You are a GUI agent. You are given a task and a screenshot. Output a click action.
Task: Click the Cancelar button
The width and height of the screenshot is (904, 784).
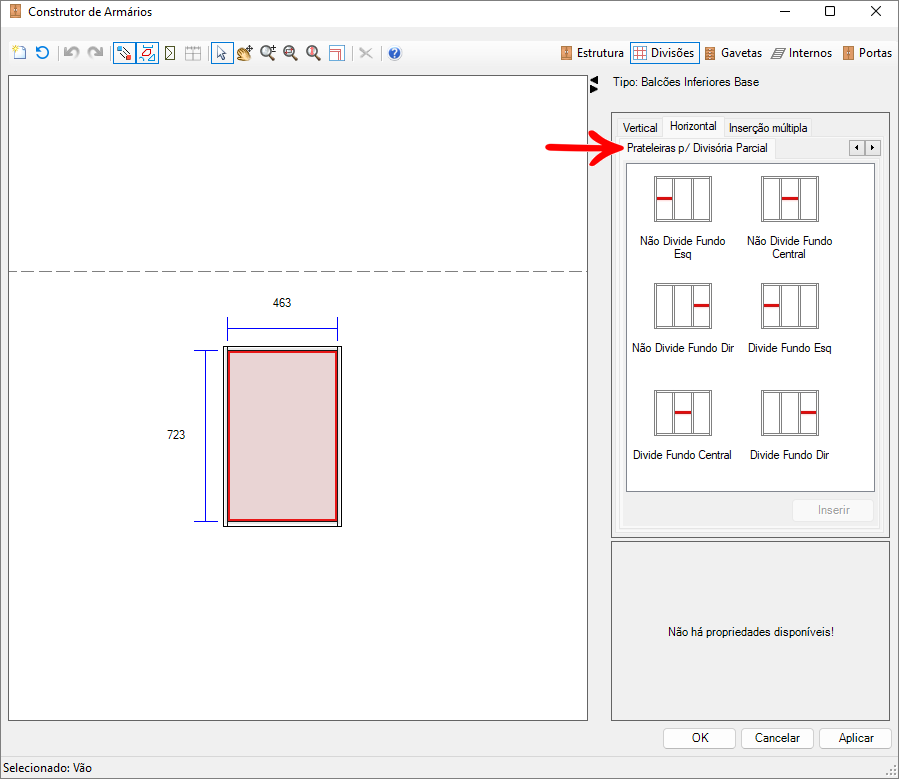coord(777,739)
